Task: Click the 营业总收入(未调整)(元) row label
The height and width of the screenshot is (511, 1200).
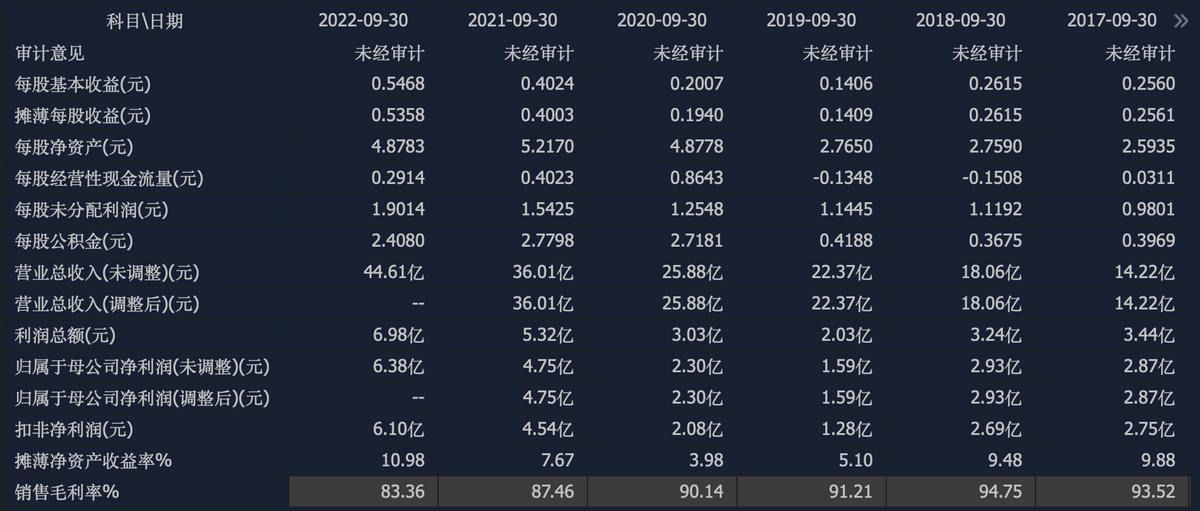Action: [x=109, y=273]
